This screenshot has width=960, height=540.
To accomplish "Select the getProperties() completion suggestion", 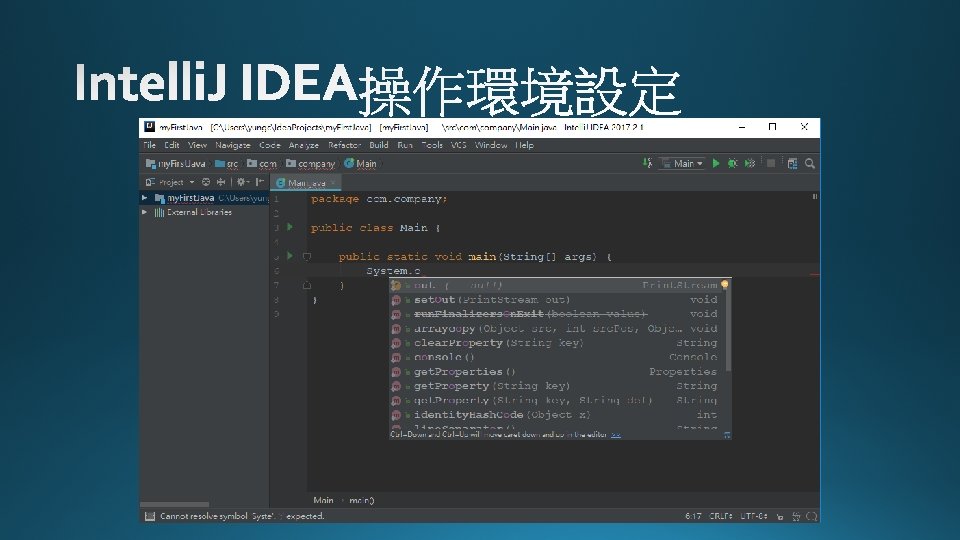I will pyautogui.click(x=557, y=372).
